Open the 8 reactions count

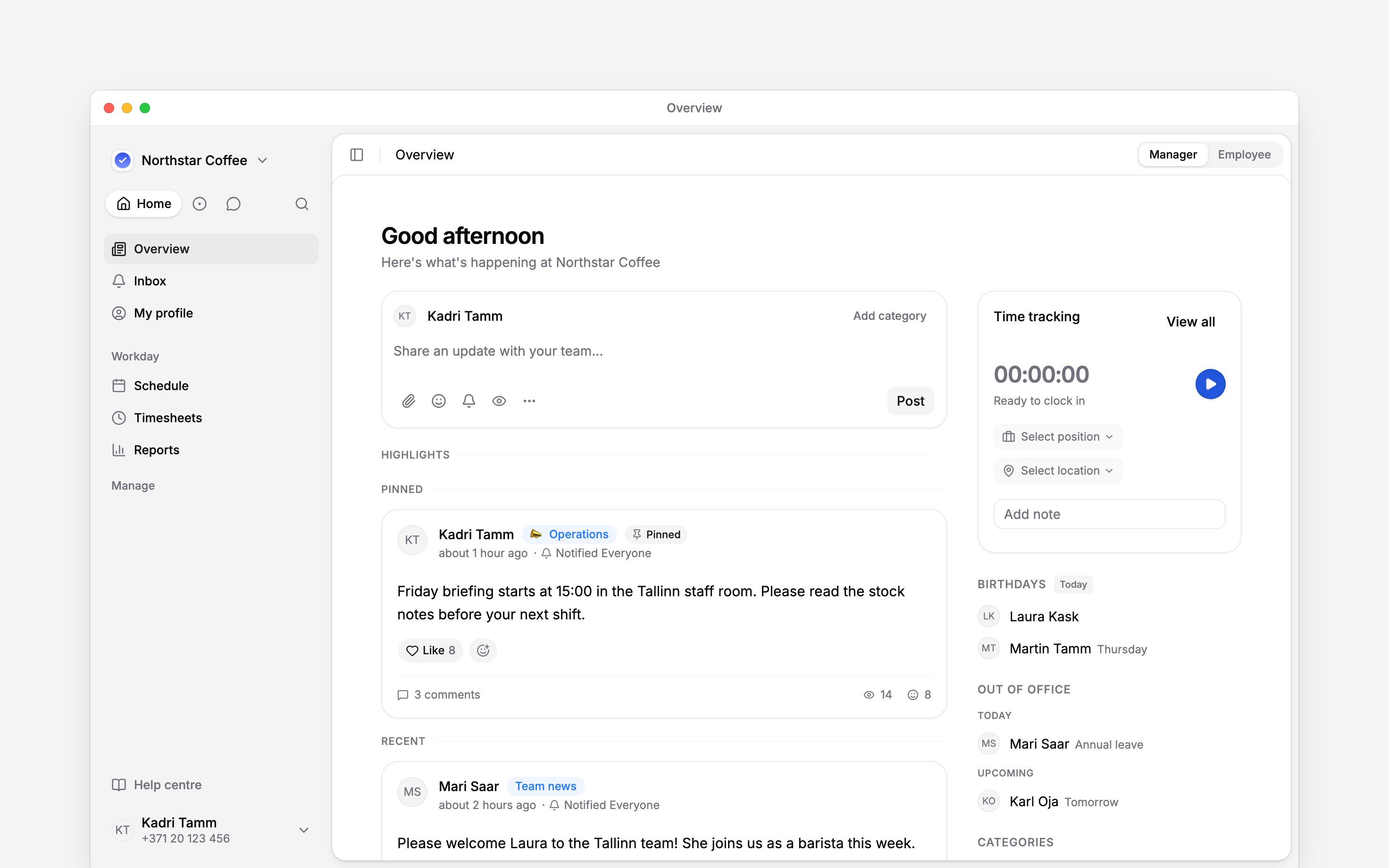[x=919, y=694]
